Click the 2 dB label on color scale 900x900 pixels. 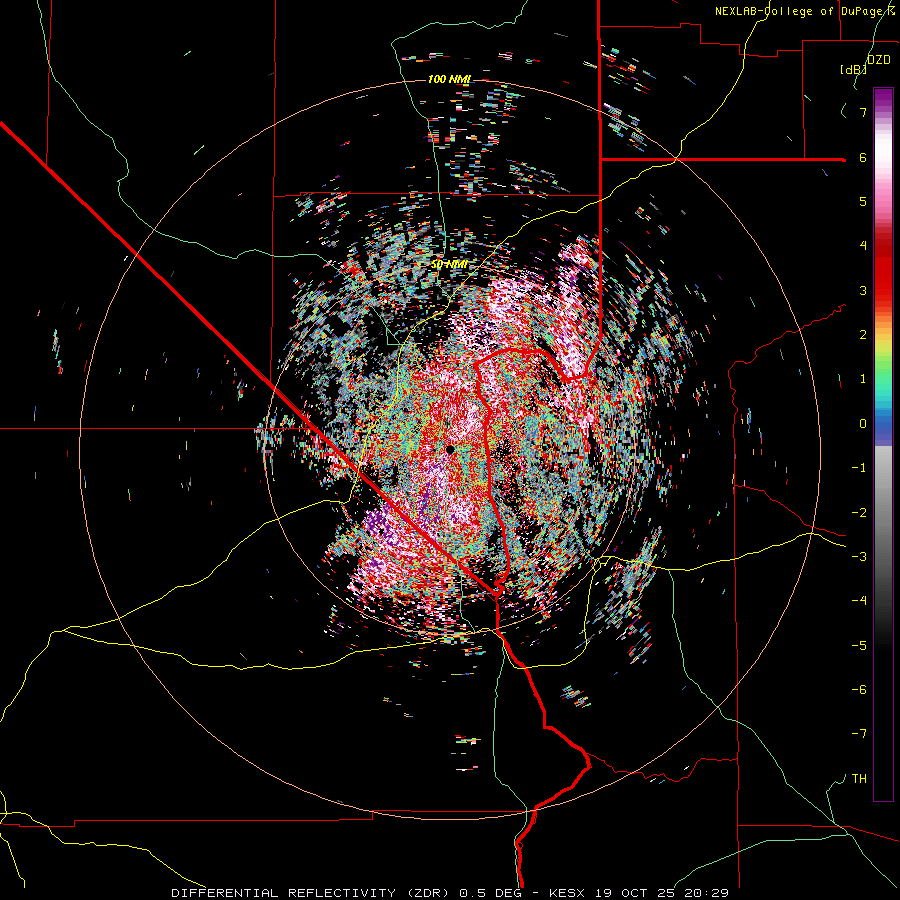pyautogui.click(x=863, y=335)
